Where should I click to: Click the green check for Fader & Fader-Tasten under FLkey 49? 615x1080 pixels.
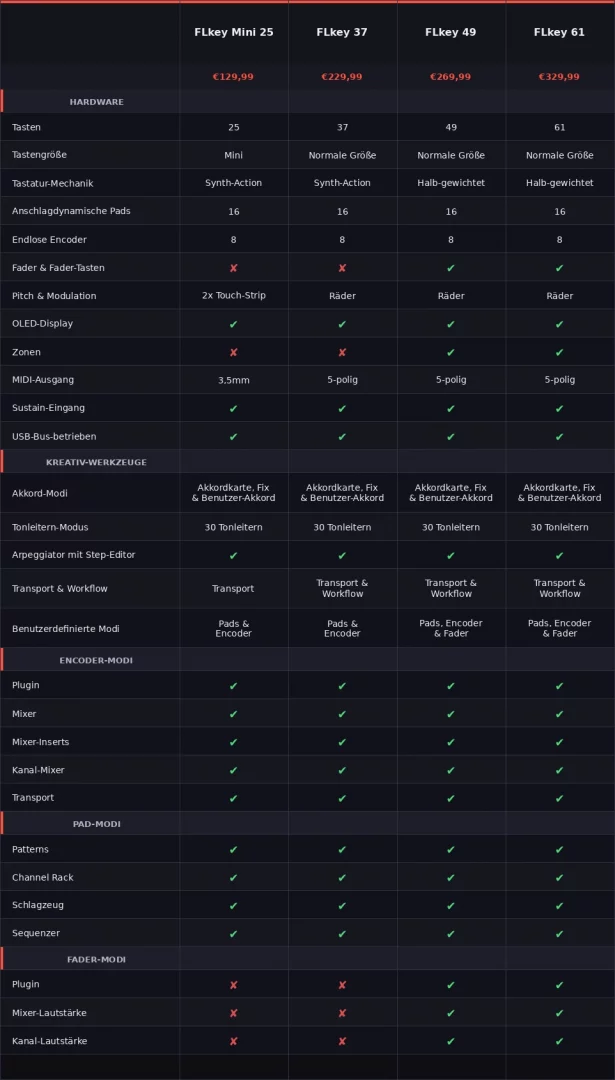pyautogui.click(x=451, y=268)
